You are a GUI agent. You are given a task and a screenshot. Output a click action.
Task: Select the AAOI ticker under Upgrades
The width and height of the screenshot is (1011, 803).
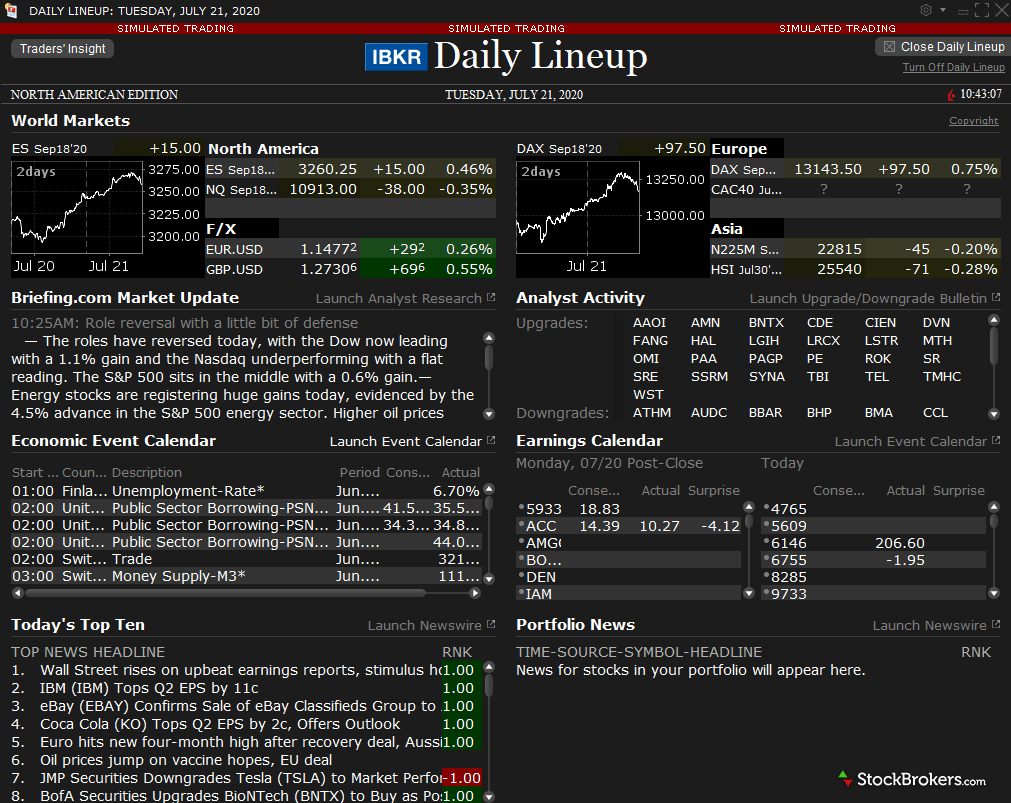(x=650, y=322)
